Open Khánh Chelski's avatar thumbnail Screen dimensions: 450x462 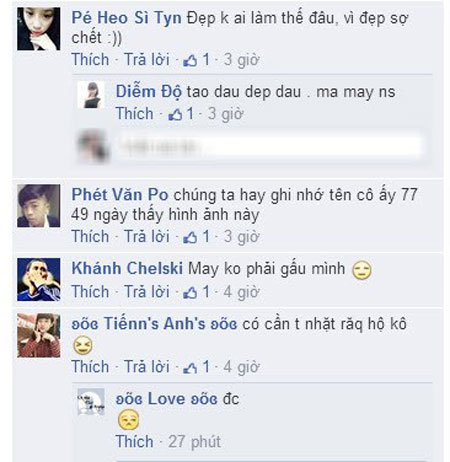39,279
